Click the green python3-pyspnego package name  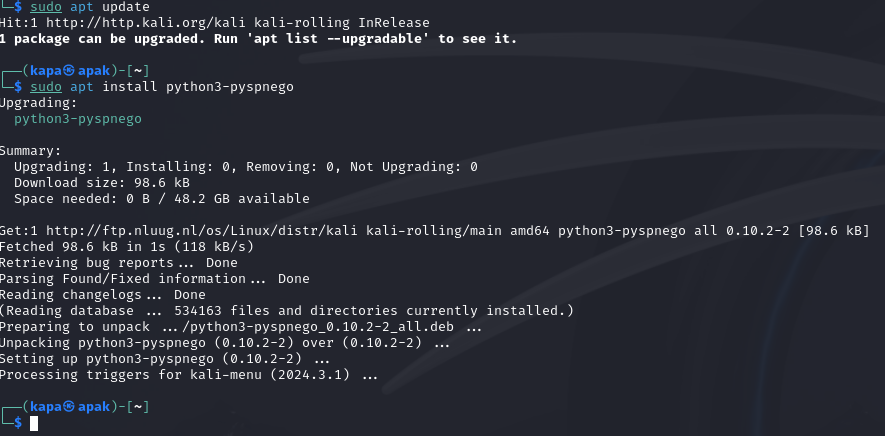pyautogui.click(x=78, y=118)
